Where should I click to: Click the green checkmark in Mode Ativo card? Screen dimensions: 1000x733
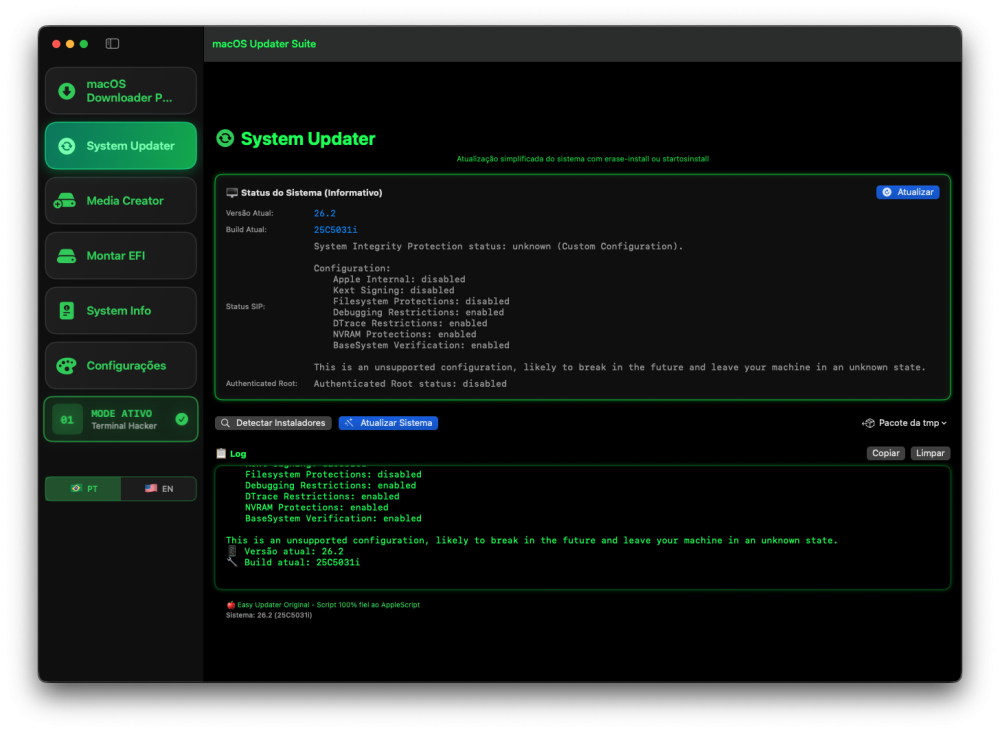pyautogui.click(x=182, y=419)
